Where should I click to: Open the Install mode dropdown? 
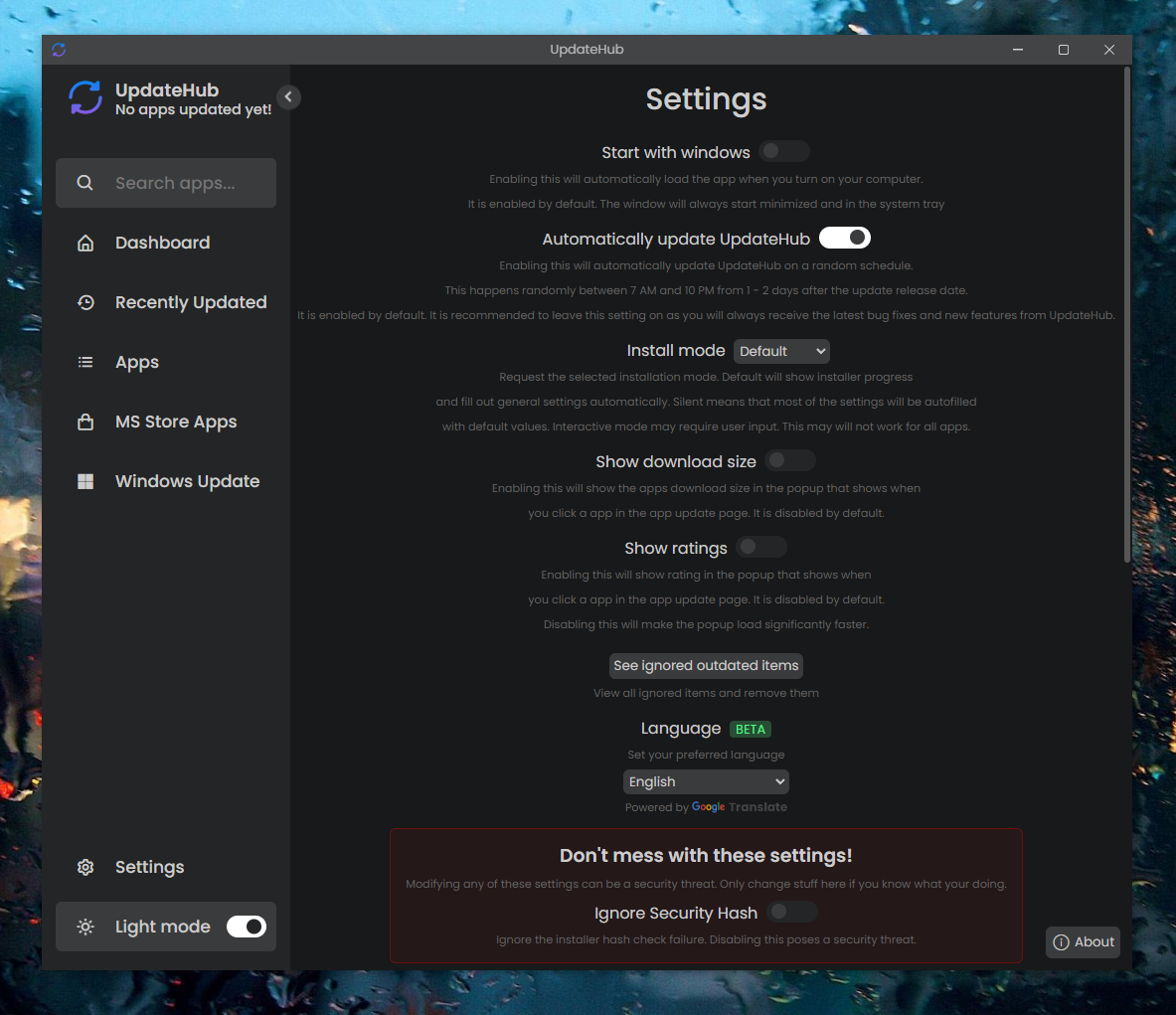pyautogui.click(x=781, y=351)
